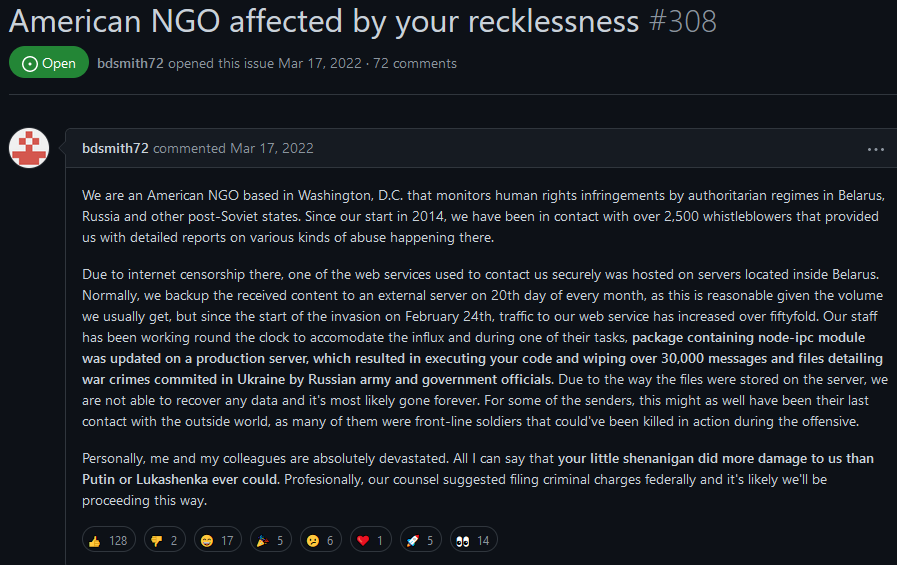This screenshot has width=897, height=565.
Task: Click the open-circle icon inside Open badge
Action: 30,63
